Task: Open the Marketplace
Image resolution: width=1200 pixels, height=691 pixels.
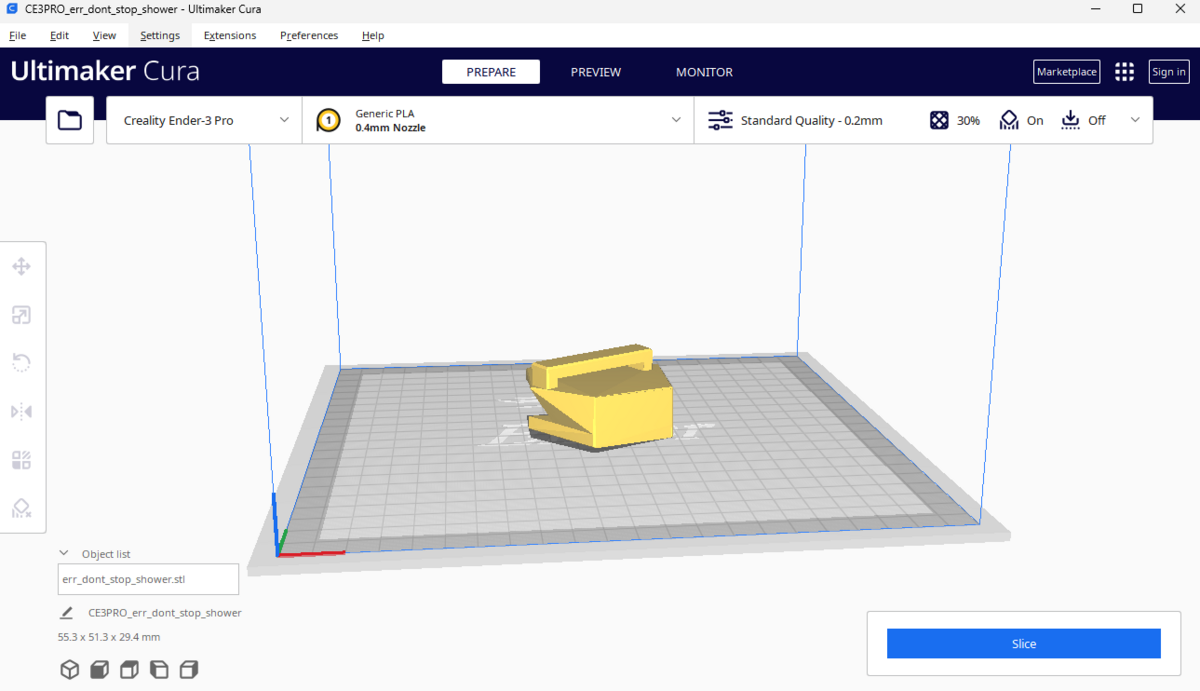Action: click(x=1067, y=72)
